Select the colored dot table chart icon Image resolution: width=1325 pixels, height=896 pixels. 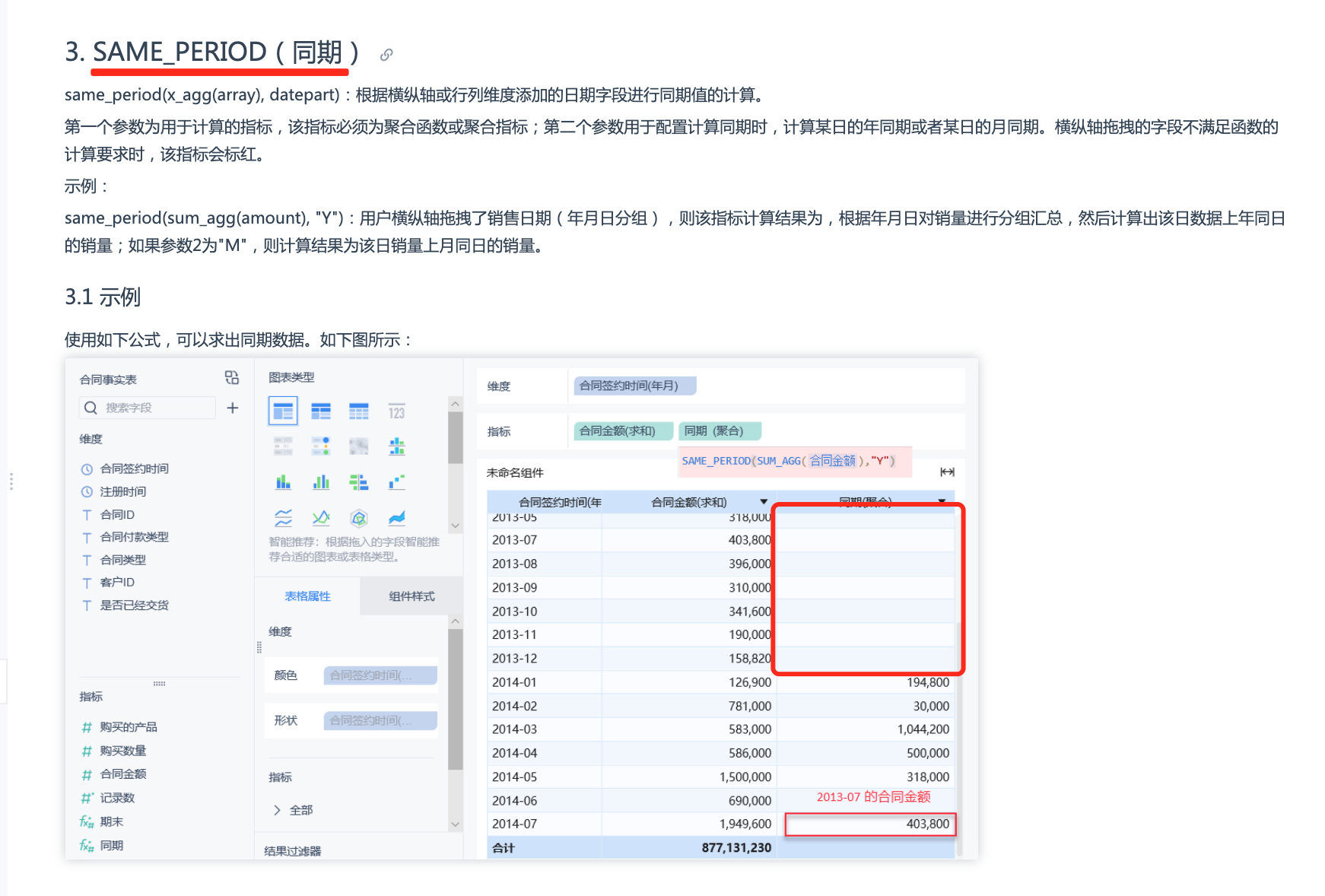pyautogui.click(x=321, y=446)
